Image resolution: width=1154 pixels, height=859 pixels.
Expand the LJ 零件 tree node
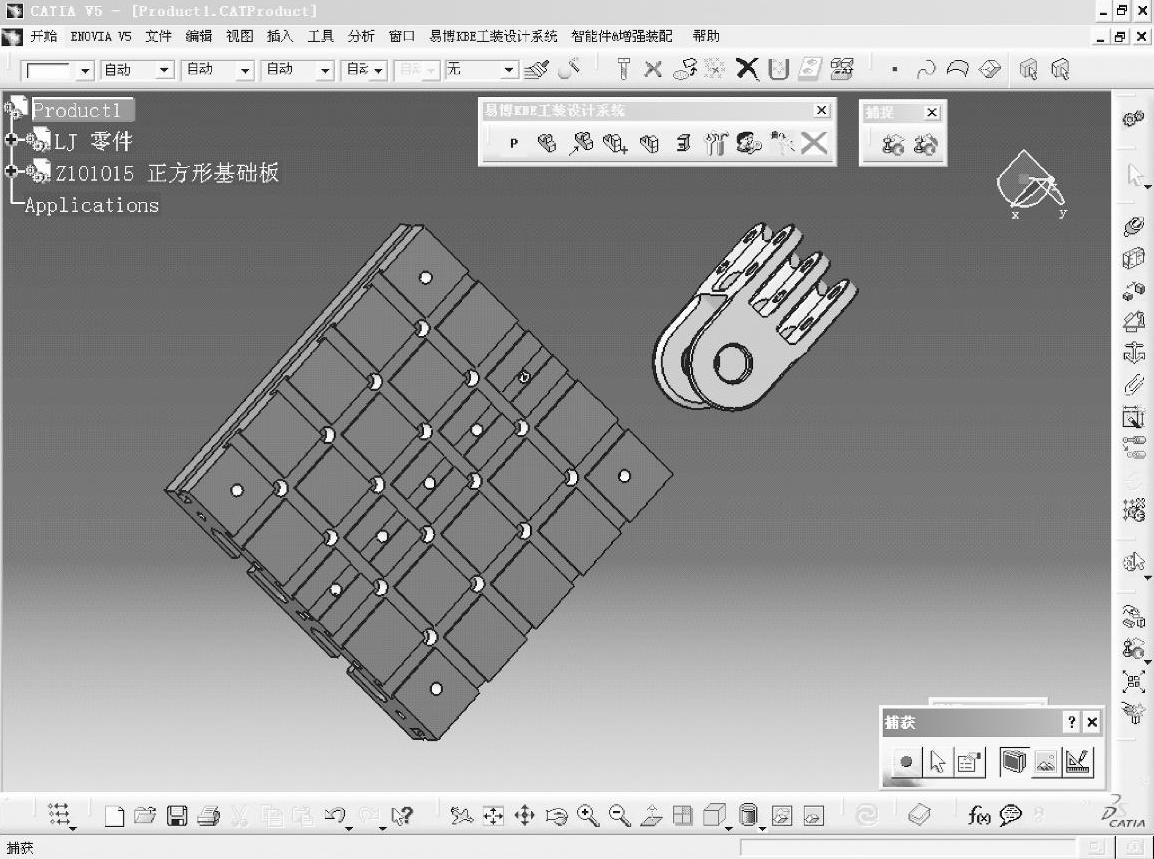pos(11,139)
